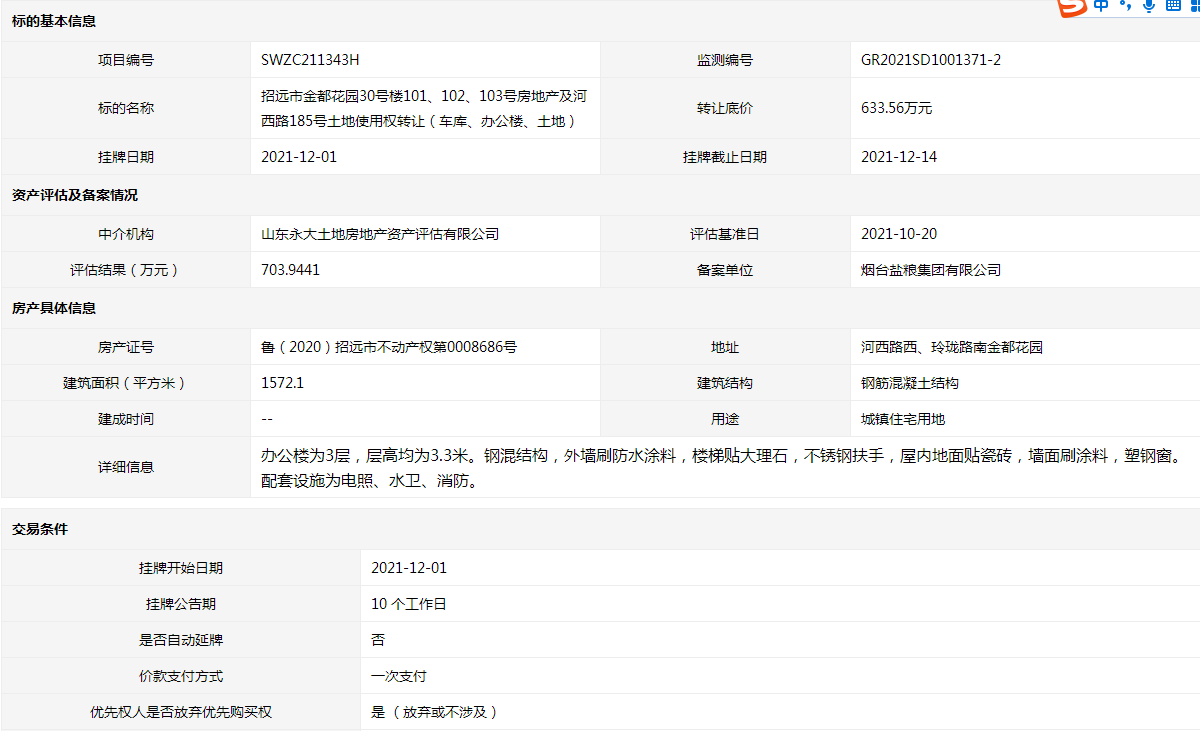
Task: Click monitoring number GR2021SD1001371-2
Action: (x=931, y=60)
